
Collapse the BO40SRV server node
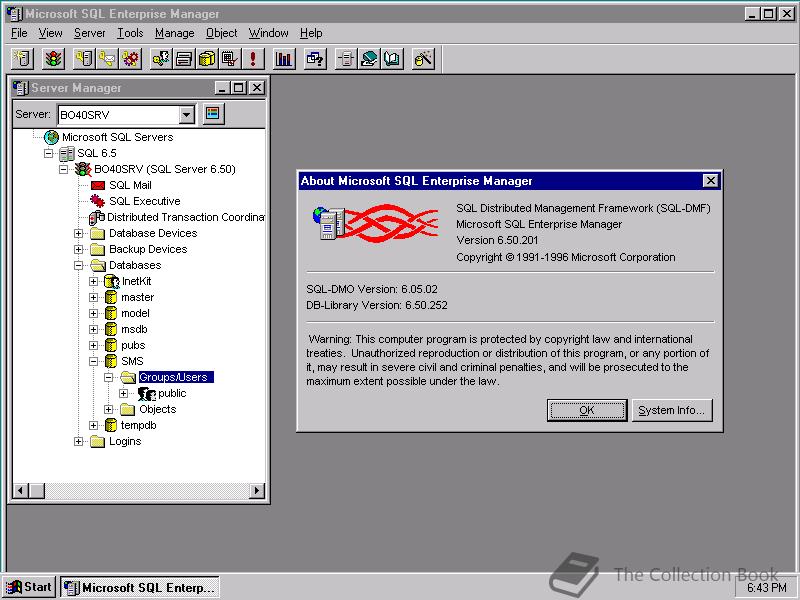point(64,169)
